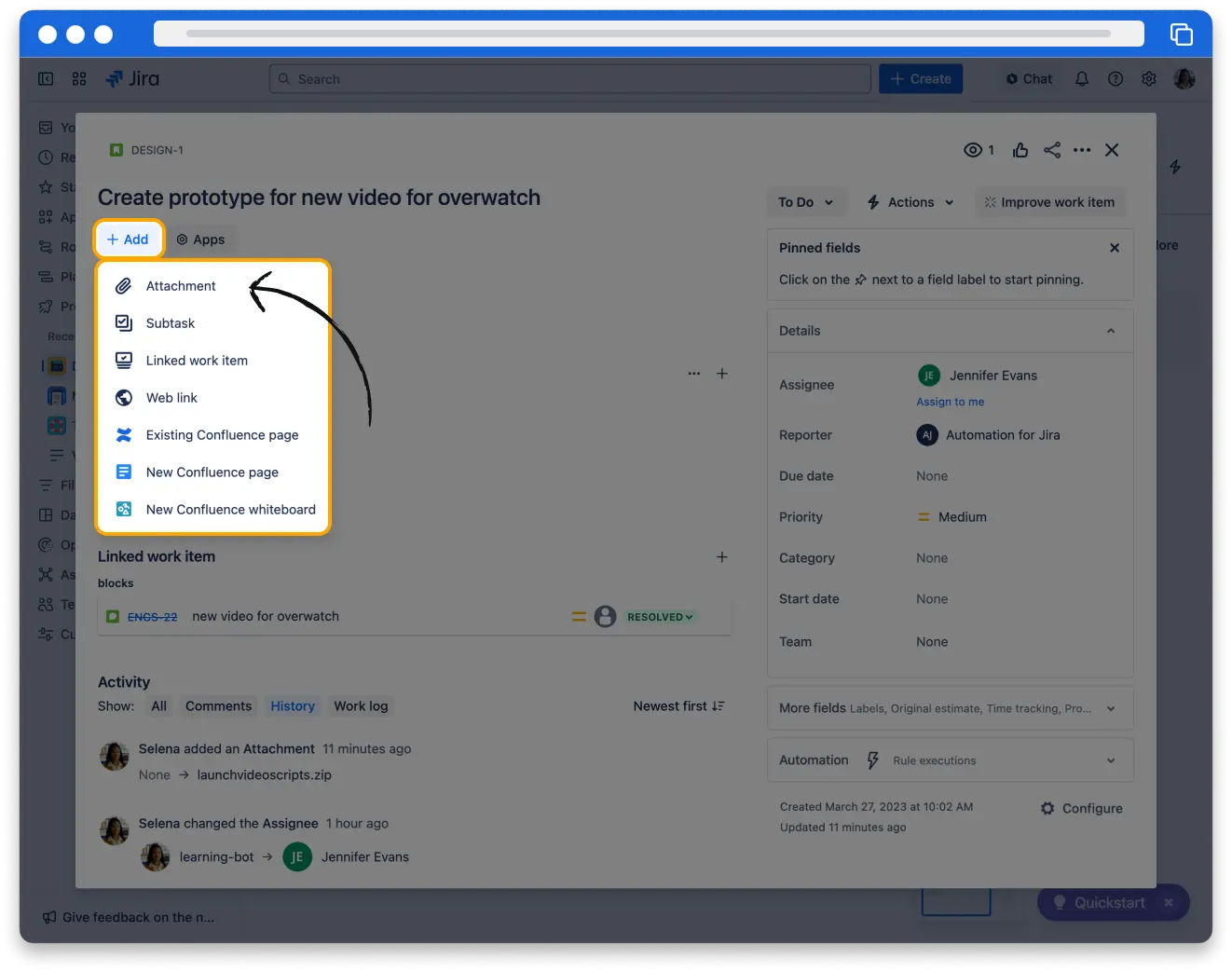Click the browser address bar
The height and width of the screenshot is (972, 1232).
click(649, 34)
